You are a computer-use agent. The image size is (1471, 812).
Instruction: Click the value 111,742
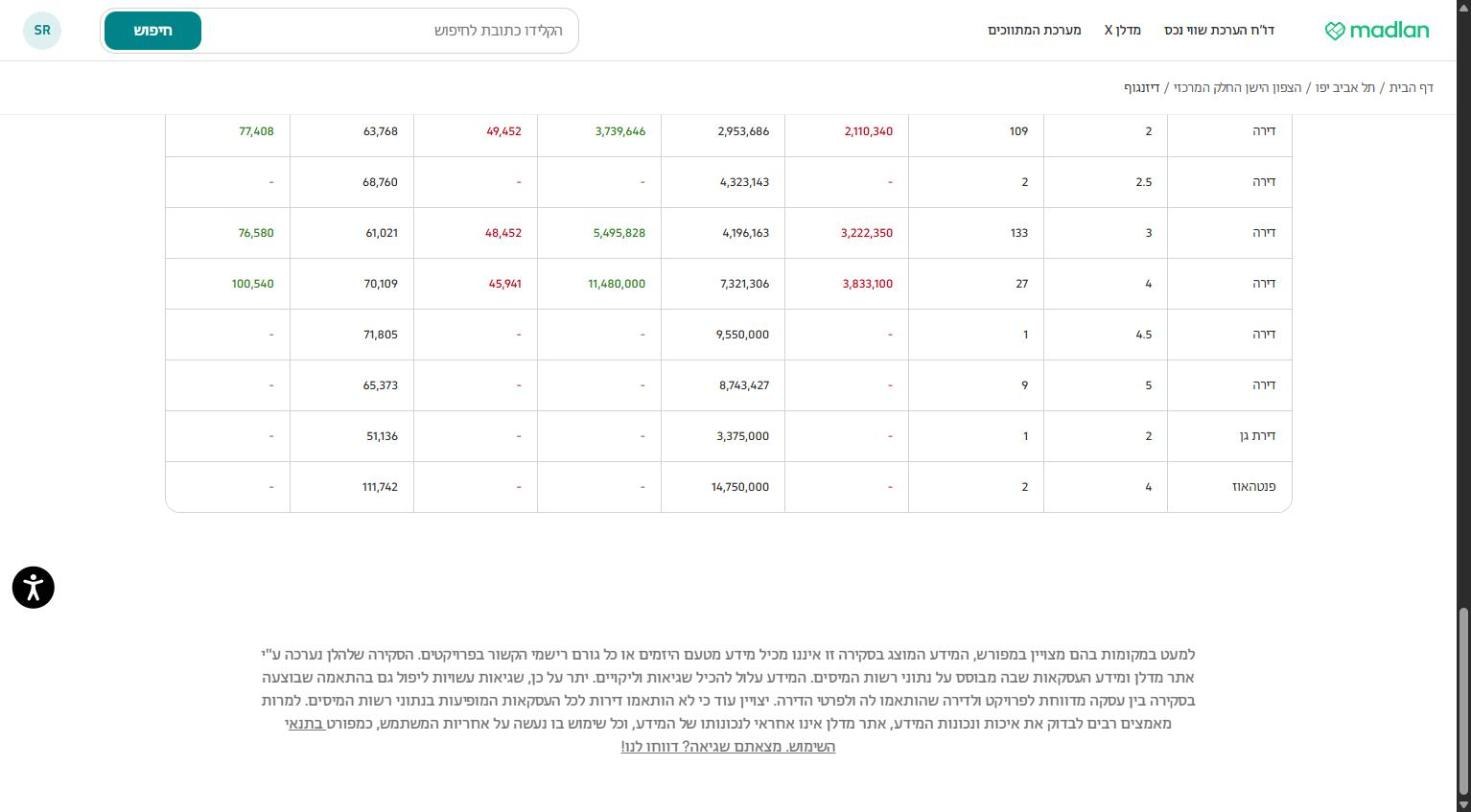(x=380, y=487)
